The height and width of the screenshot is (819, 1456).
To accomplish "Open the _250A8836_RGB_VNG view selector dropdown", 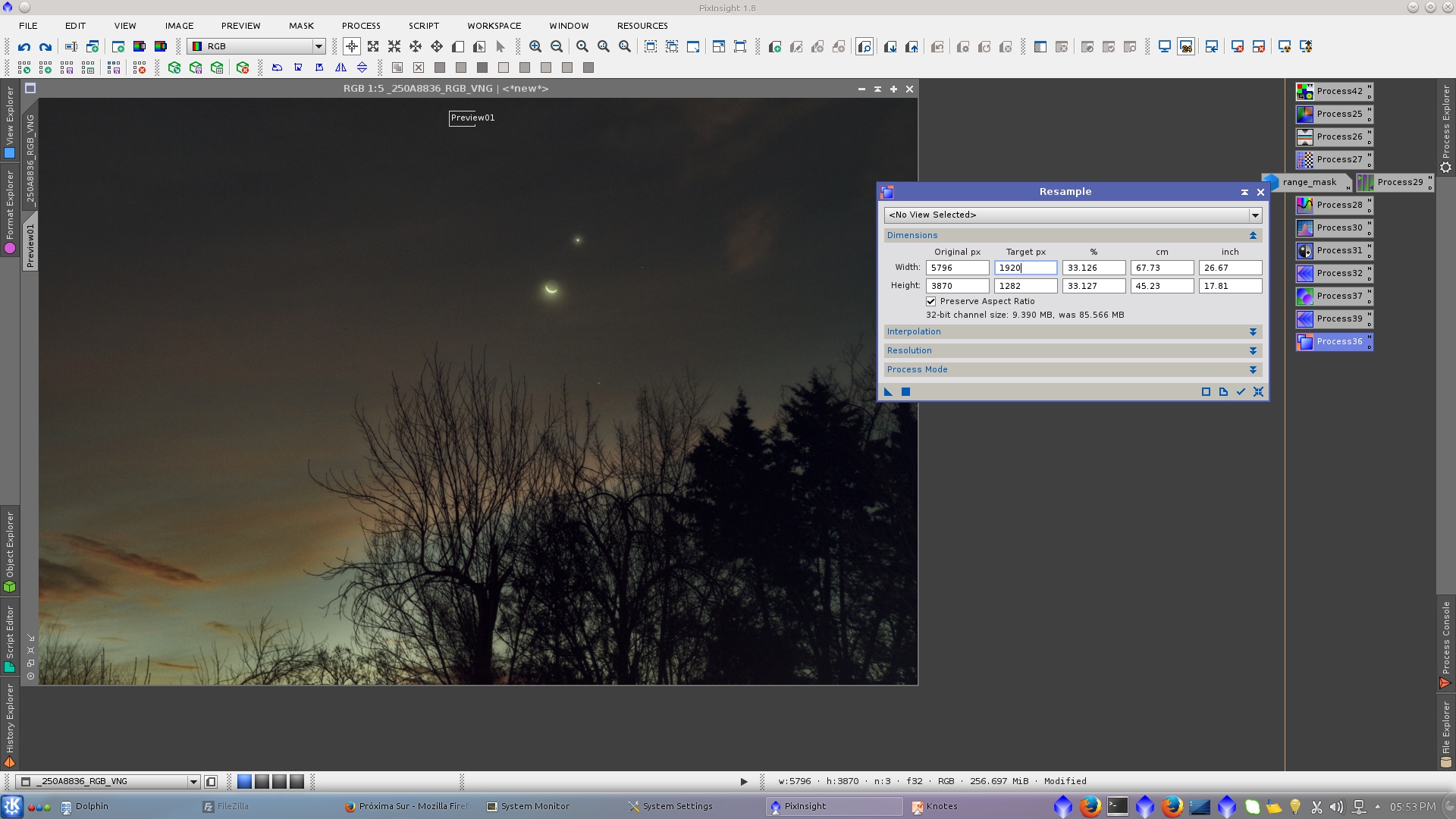I will [x=108, y=781].
